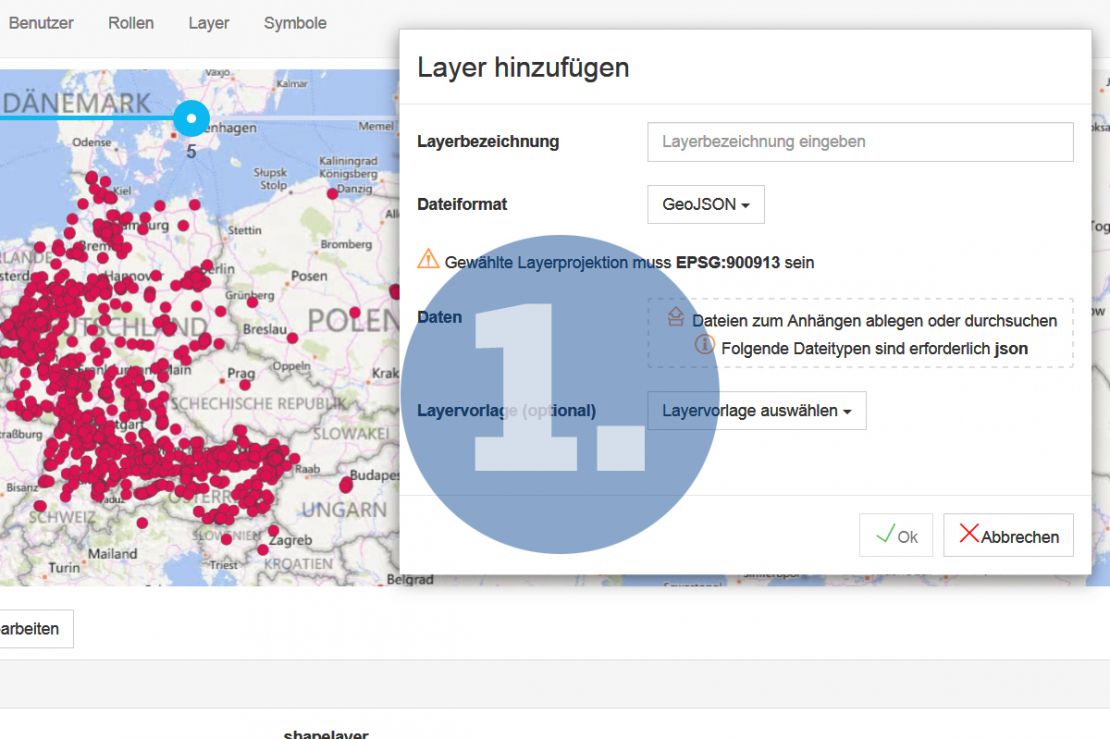This screenshot has height=739, width=1110.
Task: Confirm with the Ok button
Action: 896,535
